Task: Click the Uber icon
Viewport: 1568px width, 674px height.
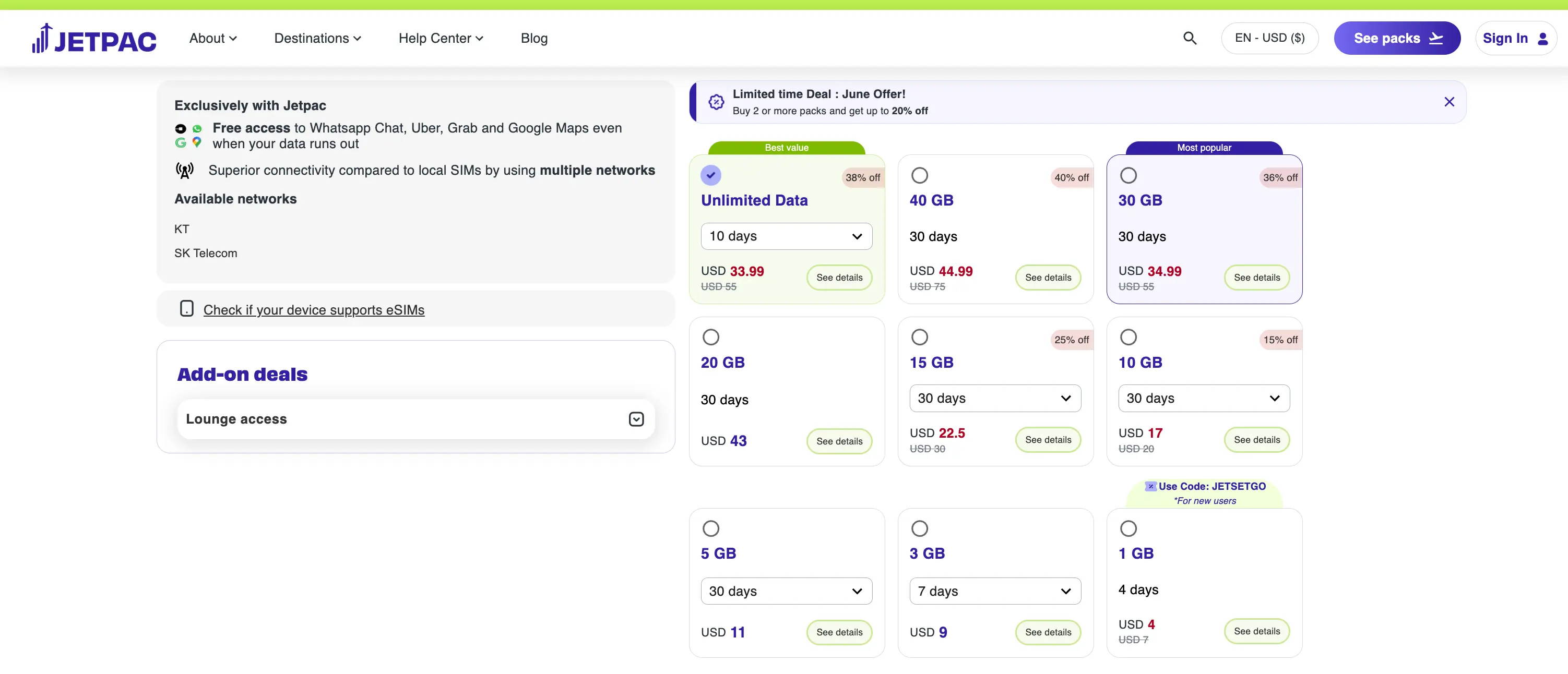Action: pyautogui.click(x=180, y=128)
